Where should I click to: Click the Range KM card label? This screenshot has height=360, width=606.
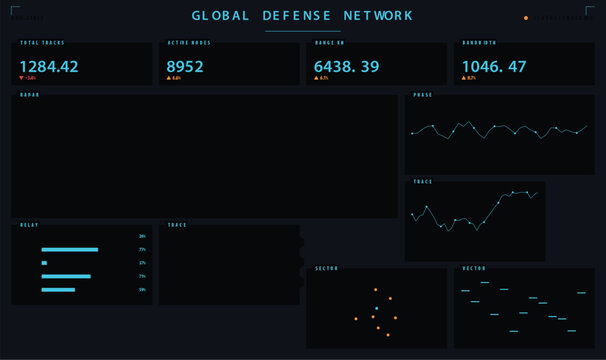pyautogui.click(x=329, y=43)
